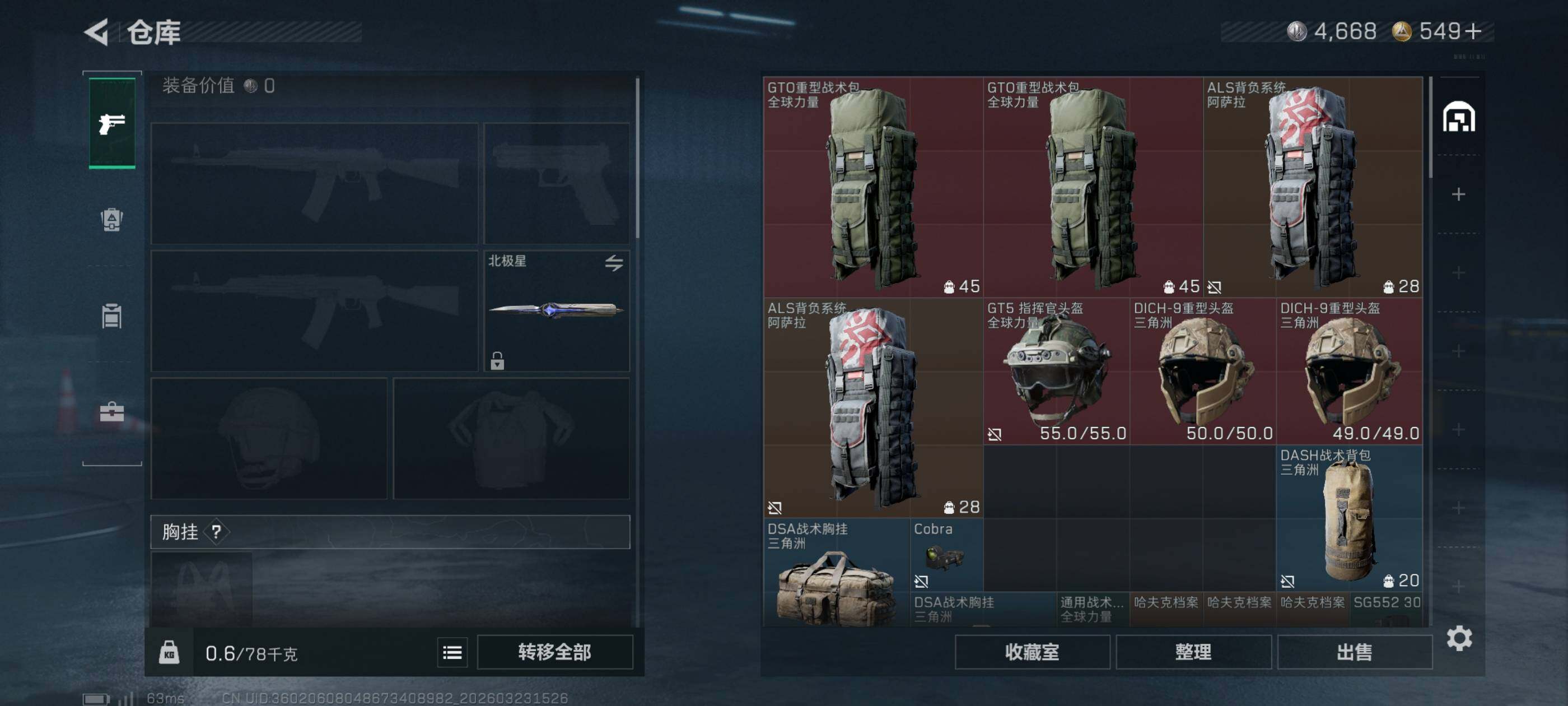This screenshot has height=706, width=1568.
Task: Open the backpack tab in left sidebar
Action: tap(112, 219)
